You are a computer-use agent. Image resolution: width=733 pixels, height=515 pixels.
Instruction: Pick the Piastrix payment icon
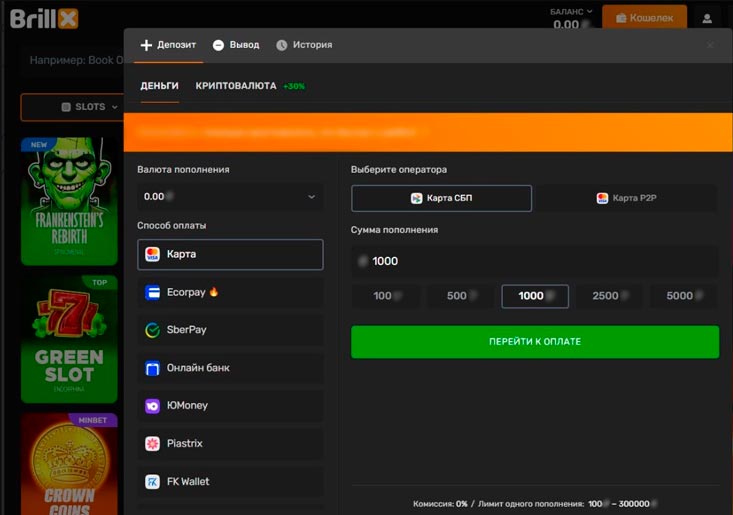[153, 444]
